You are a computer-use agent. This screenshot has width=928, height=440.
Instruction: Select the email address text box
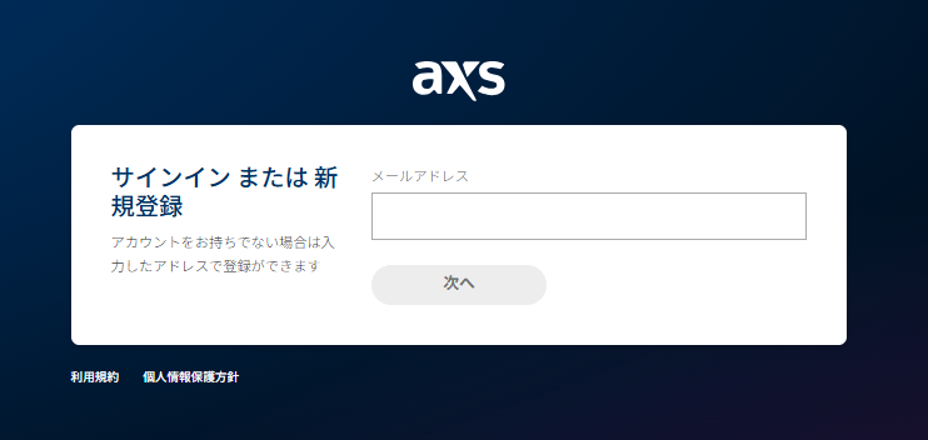pyautogui.click(x=589, y=216)
